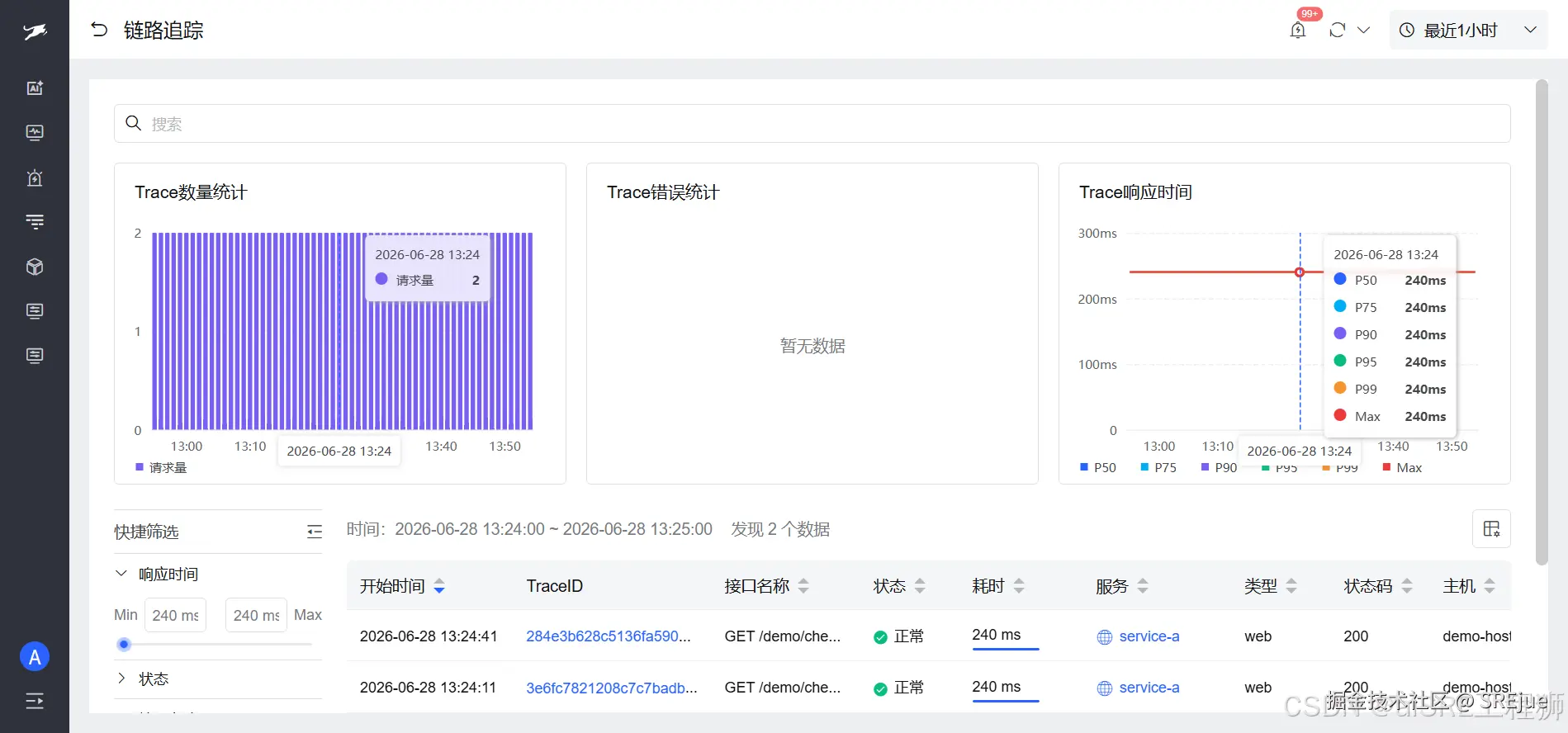Open the cube icon in sidebar

pyautogui.click(x=35, y=267)
